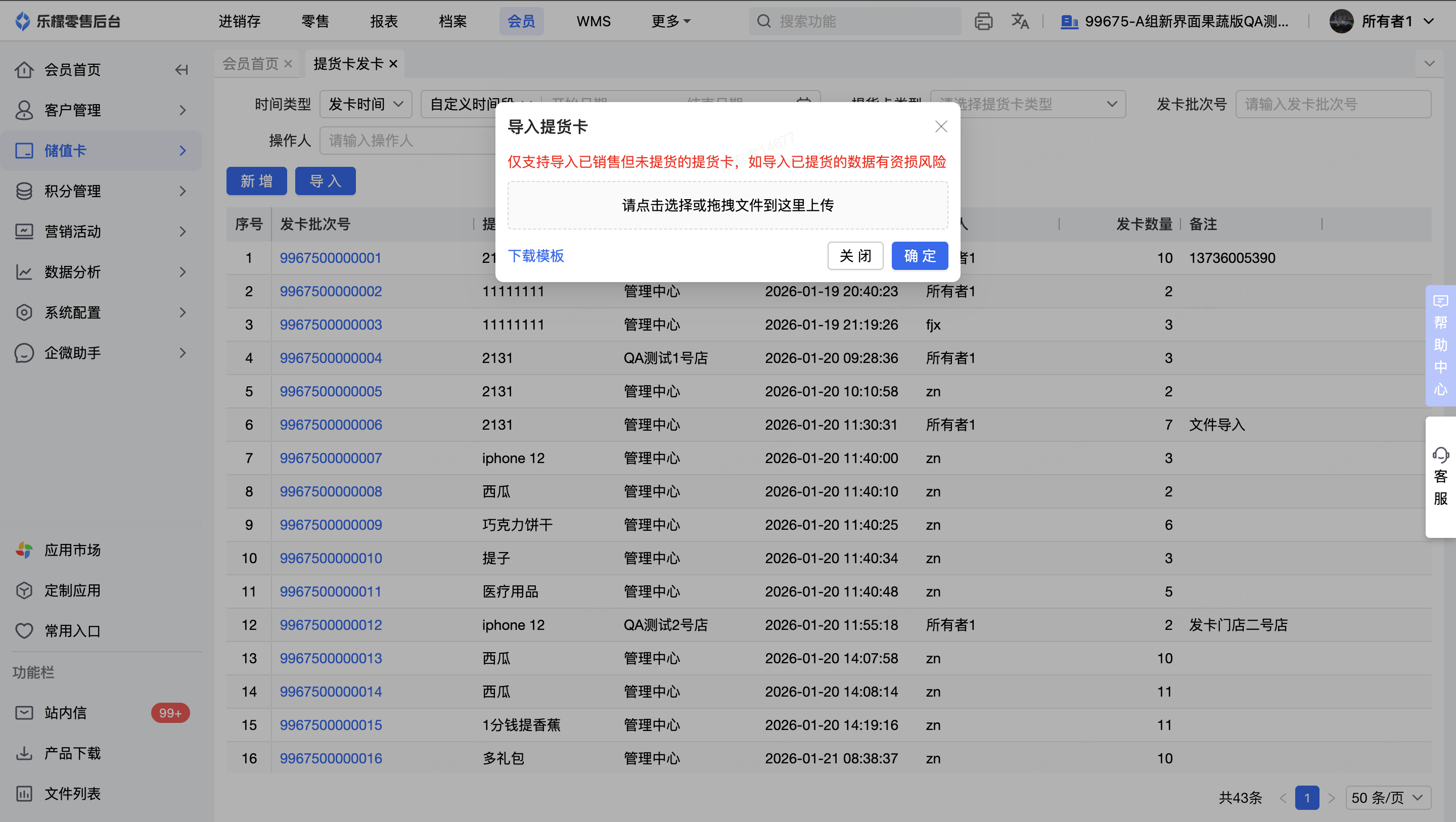
Task: Click the 客服 headset support icon
Action: pyautogui.click(x=1440, y=455)
